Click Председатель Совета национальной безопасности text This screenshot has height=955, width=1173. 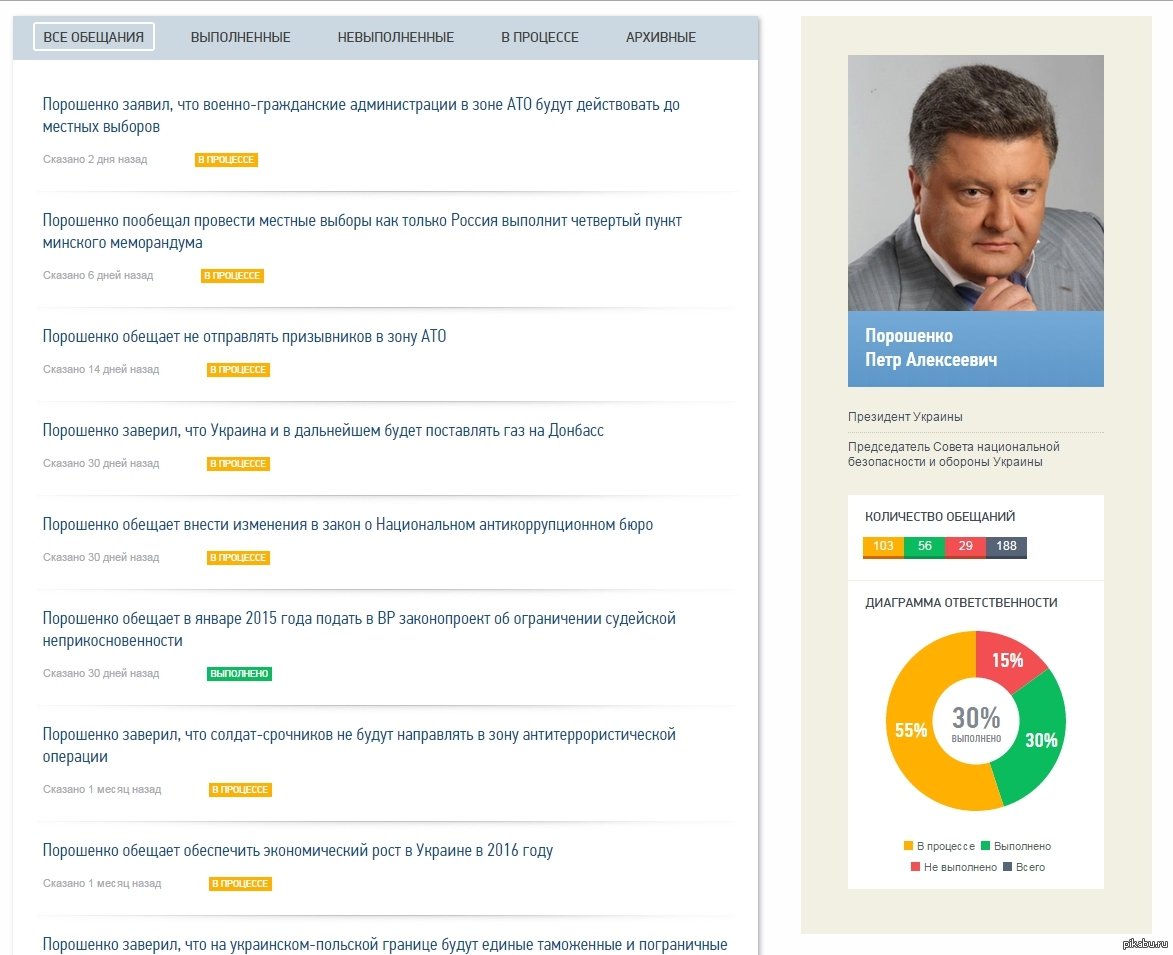[x=954, y=454]
